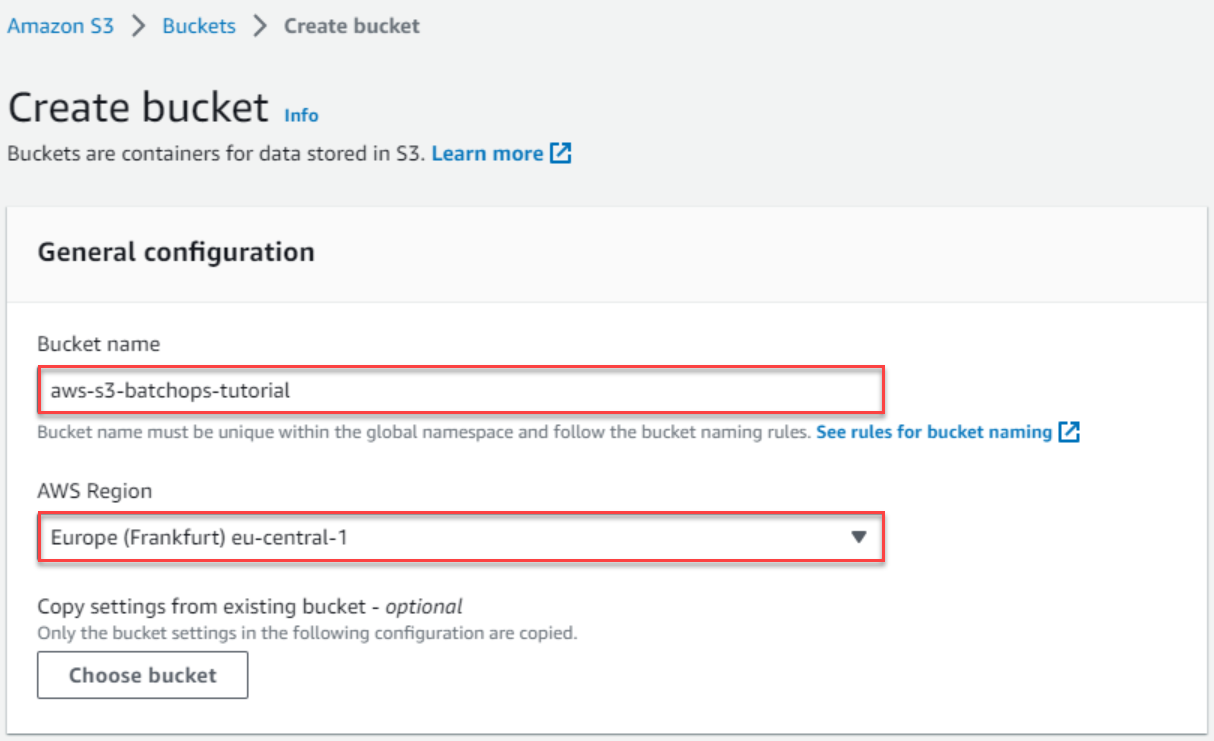
Task: Open the Amazon S3 breadcrumb link
Action: (60, 26)
